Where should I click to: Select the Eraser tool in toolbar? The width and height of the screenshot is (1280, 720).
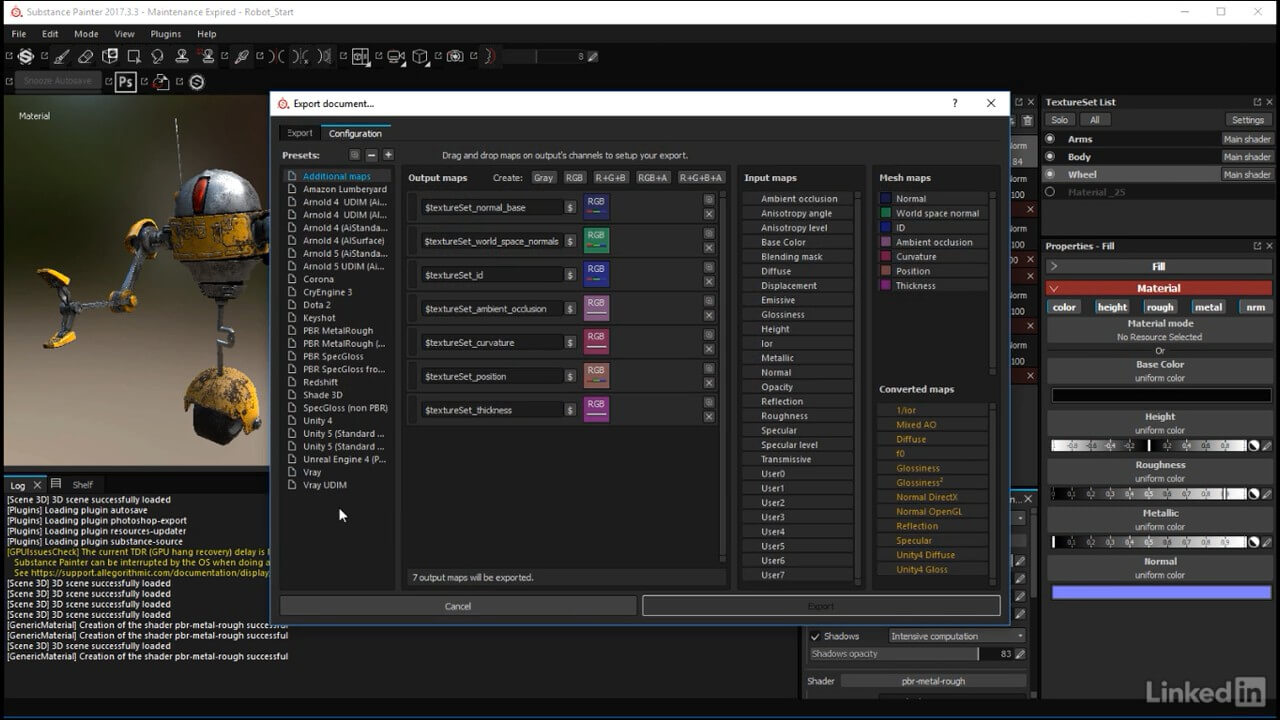(85, 57)
